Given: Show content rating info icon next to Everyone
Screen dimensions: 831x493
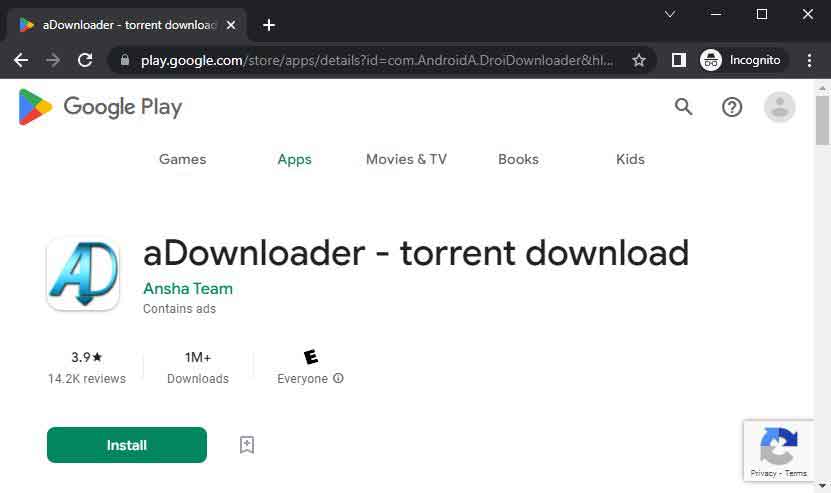Looking at the screenshot, I should point(338,378).
